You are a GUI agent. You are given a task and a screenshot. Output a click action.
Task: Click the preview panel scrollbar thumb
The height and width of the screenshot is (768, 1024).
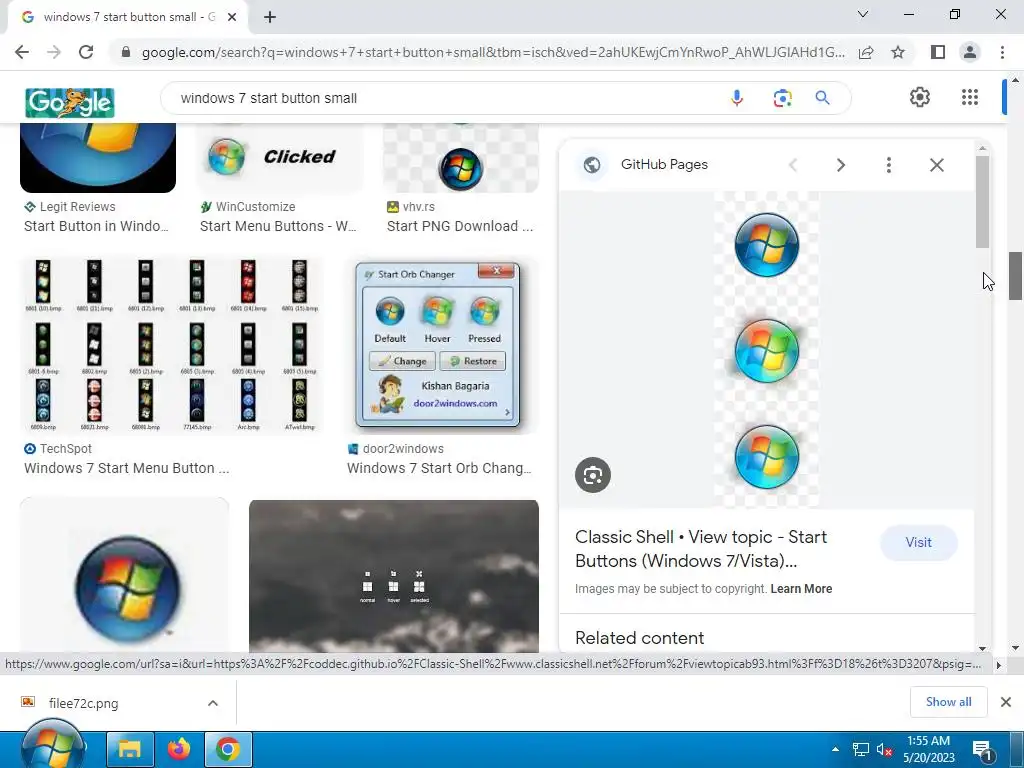click(x=982, y=202)
